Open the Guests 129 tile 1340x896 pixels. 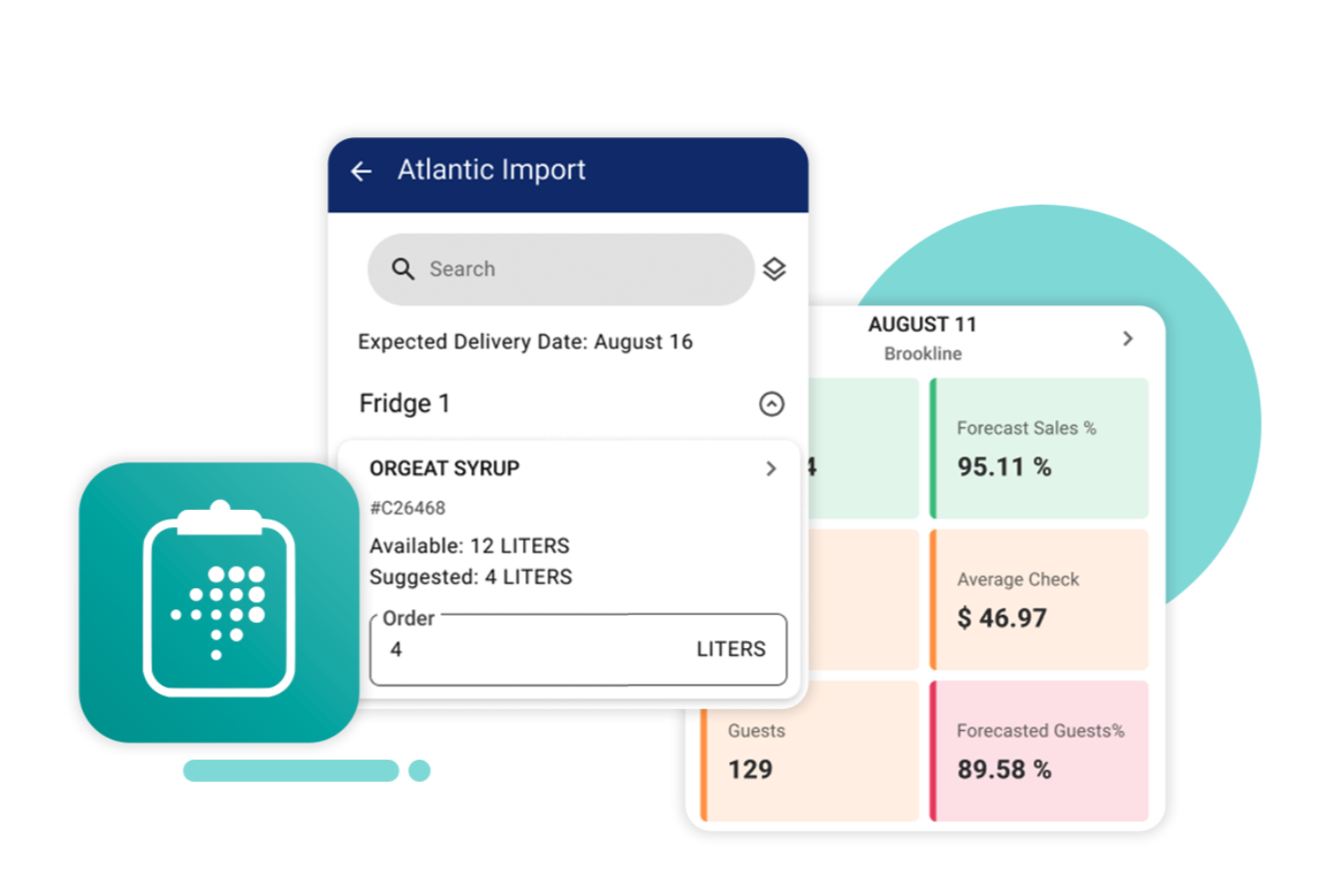click(x=811, y=751)
